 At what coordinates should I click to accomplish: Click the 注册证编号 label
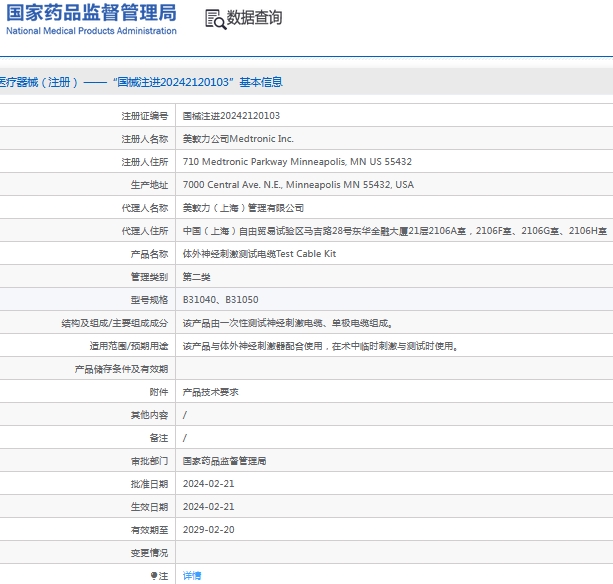point(145,116)
